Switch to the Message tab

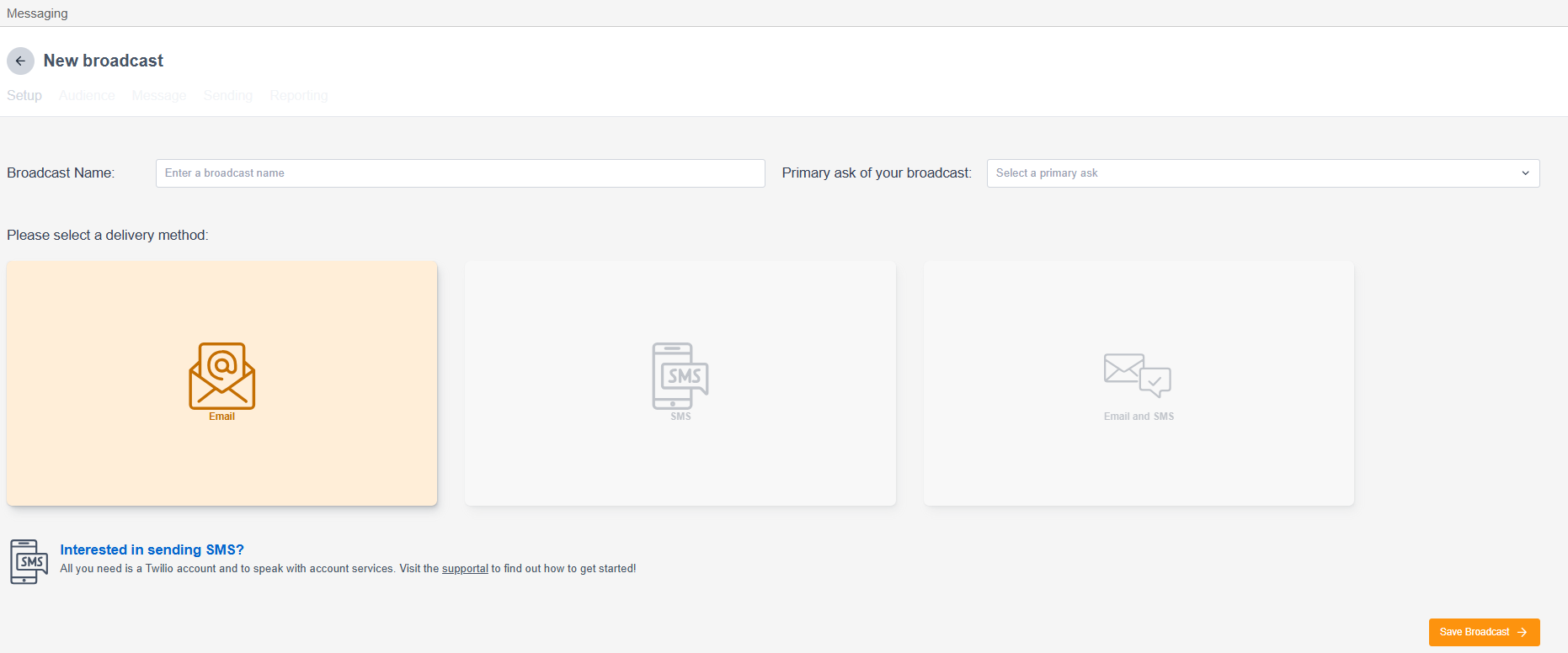159,95
